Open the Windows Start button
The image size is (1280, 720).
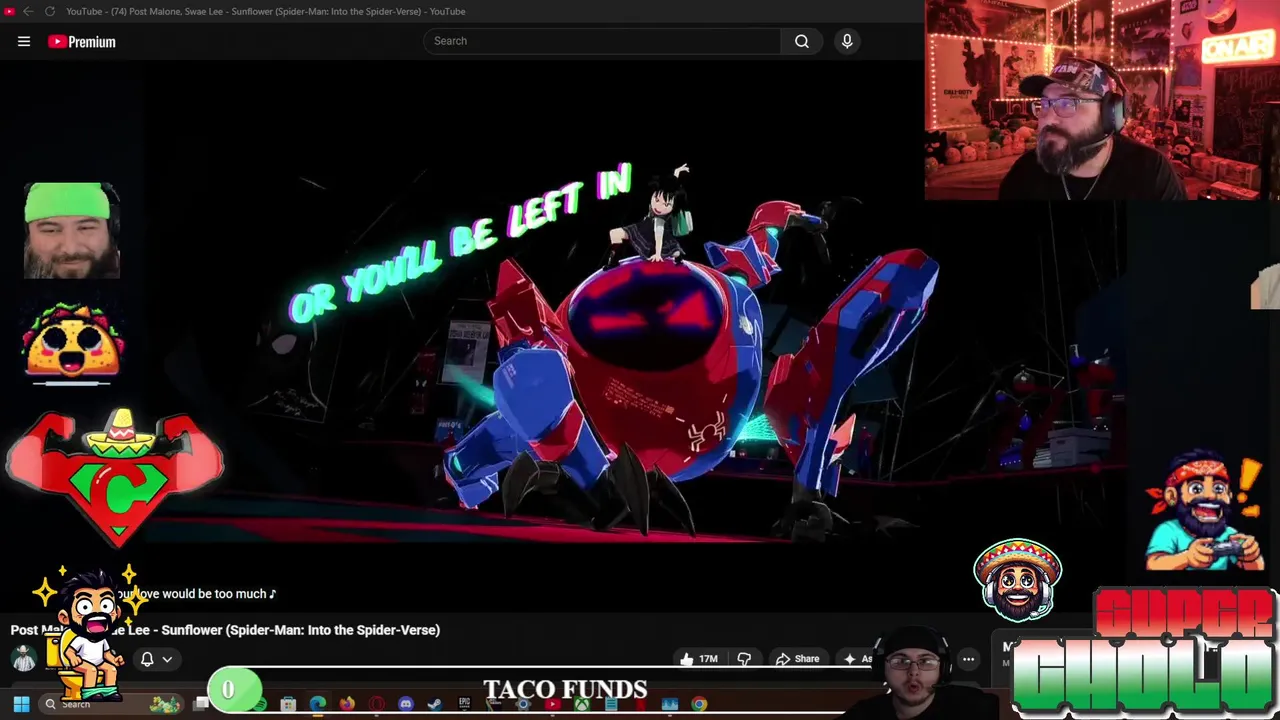(21, 705)
